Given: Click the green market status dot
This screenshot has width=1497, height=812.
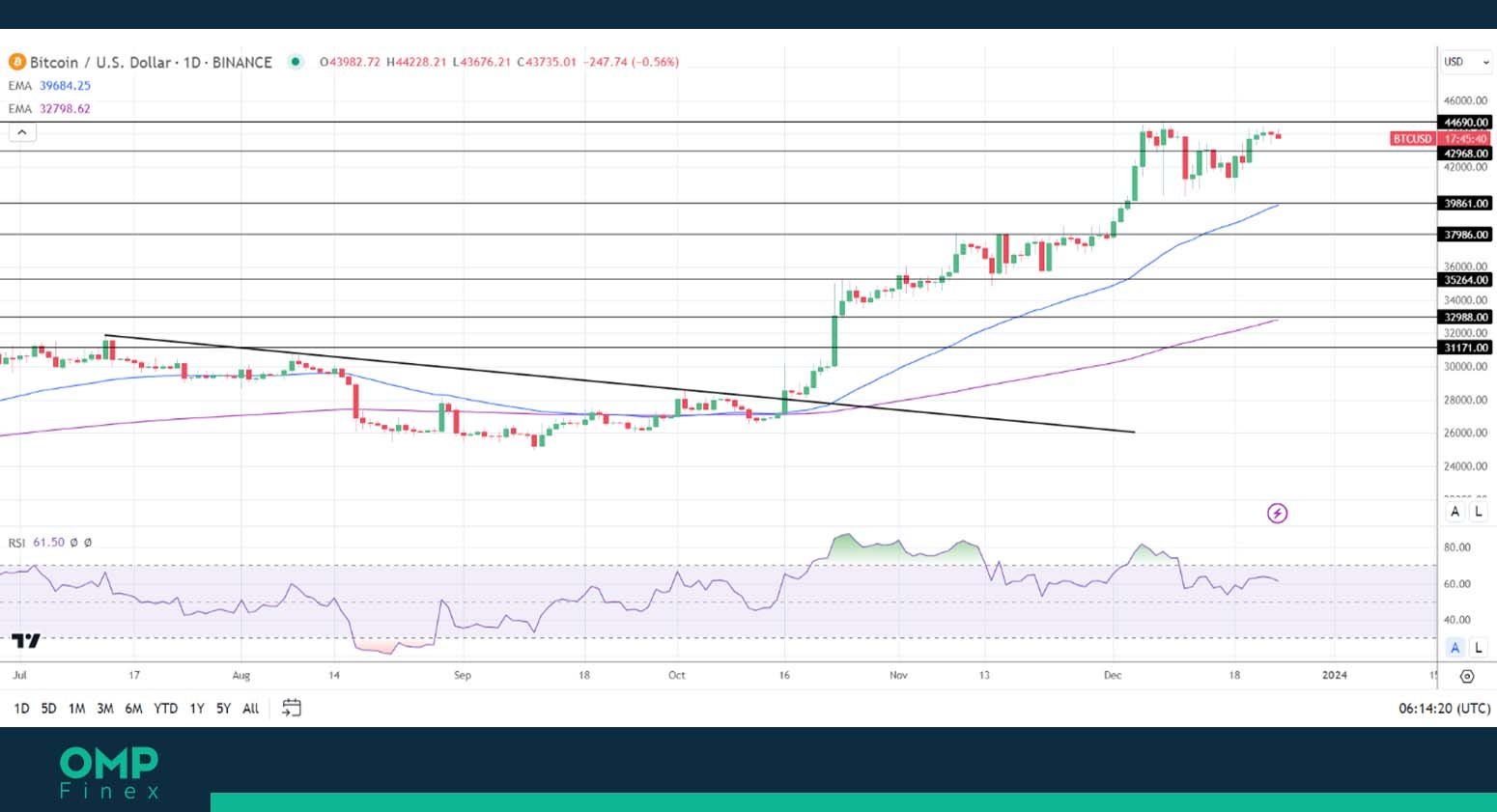Looking at the screenshot, I should pyautogui.click(x=296, y=62).
